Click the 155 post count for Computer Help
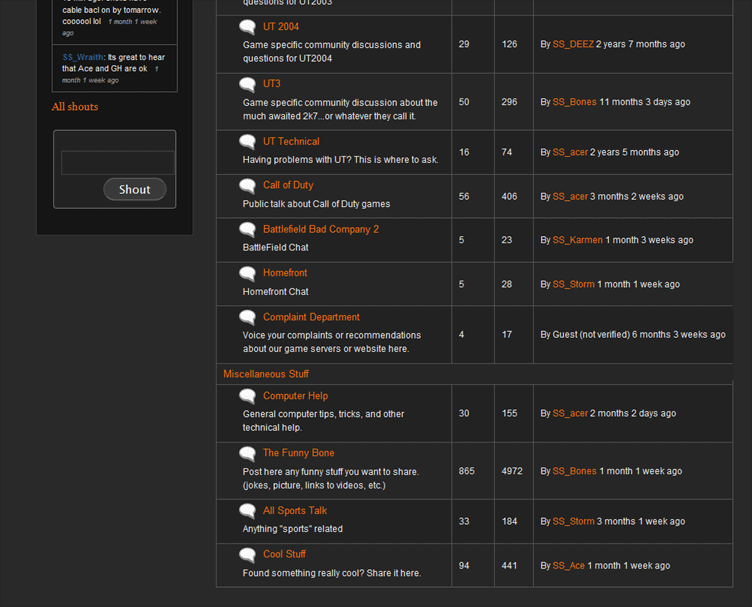This screenshot has height=607, width=752. 509,413
